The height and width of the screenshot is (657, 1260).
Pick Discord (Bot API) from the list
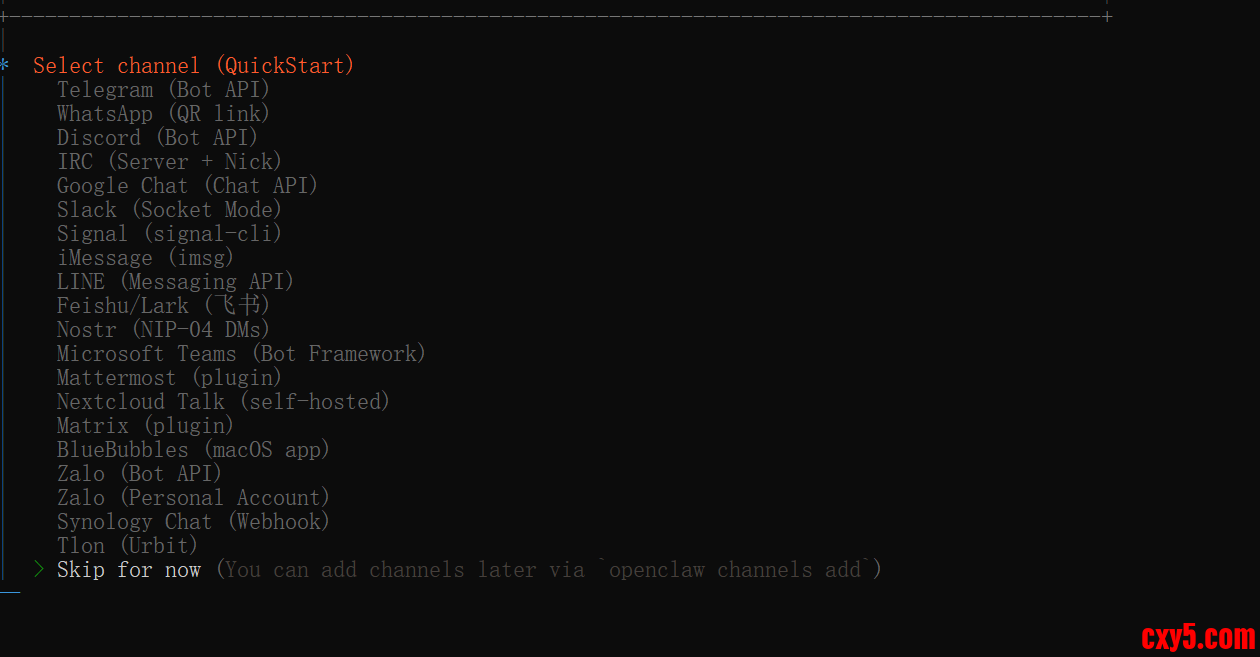[x=157, y=138]
